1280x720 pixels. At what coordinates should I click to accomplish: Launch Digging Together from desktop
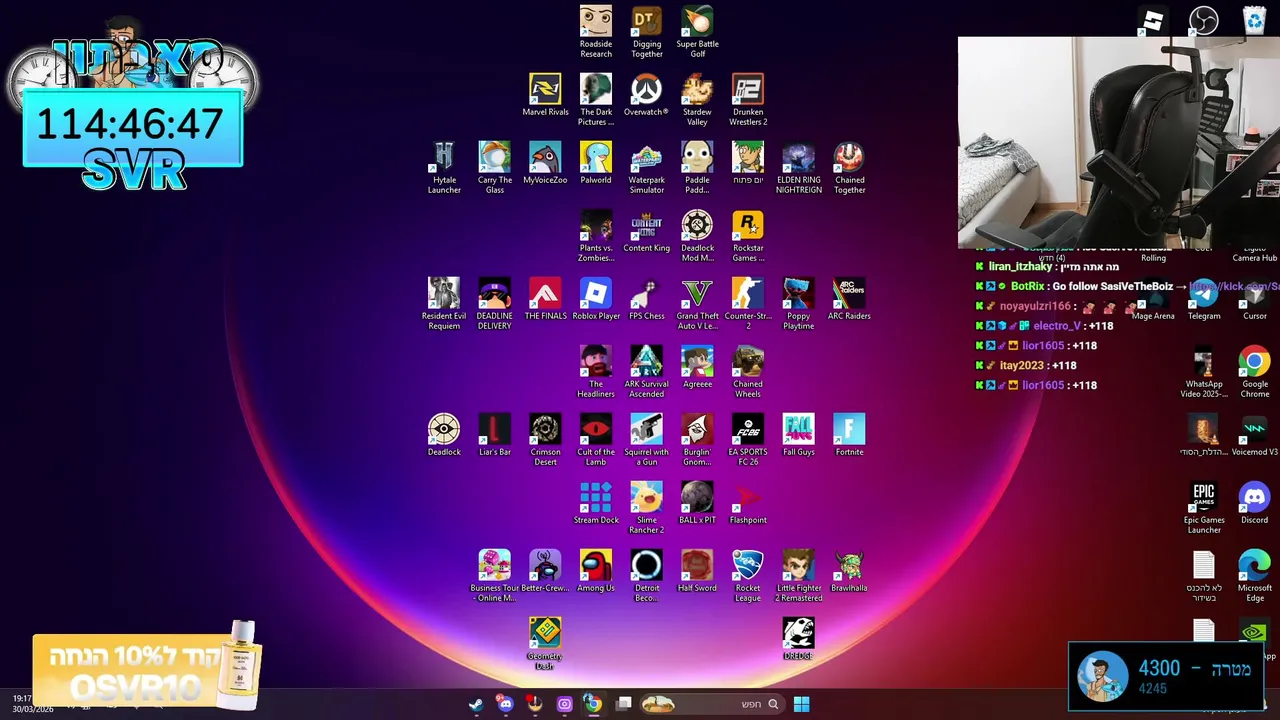647,31
